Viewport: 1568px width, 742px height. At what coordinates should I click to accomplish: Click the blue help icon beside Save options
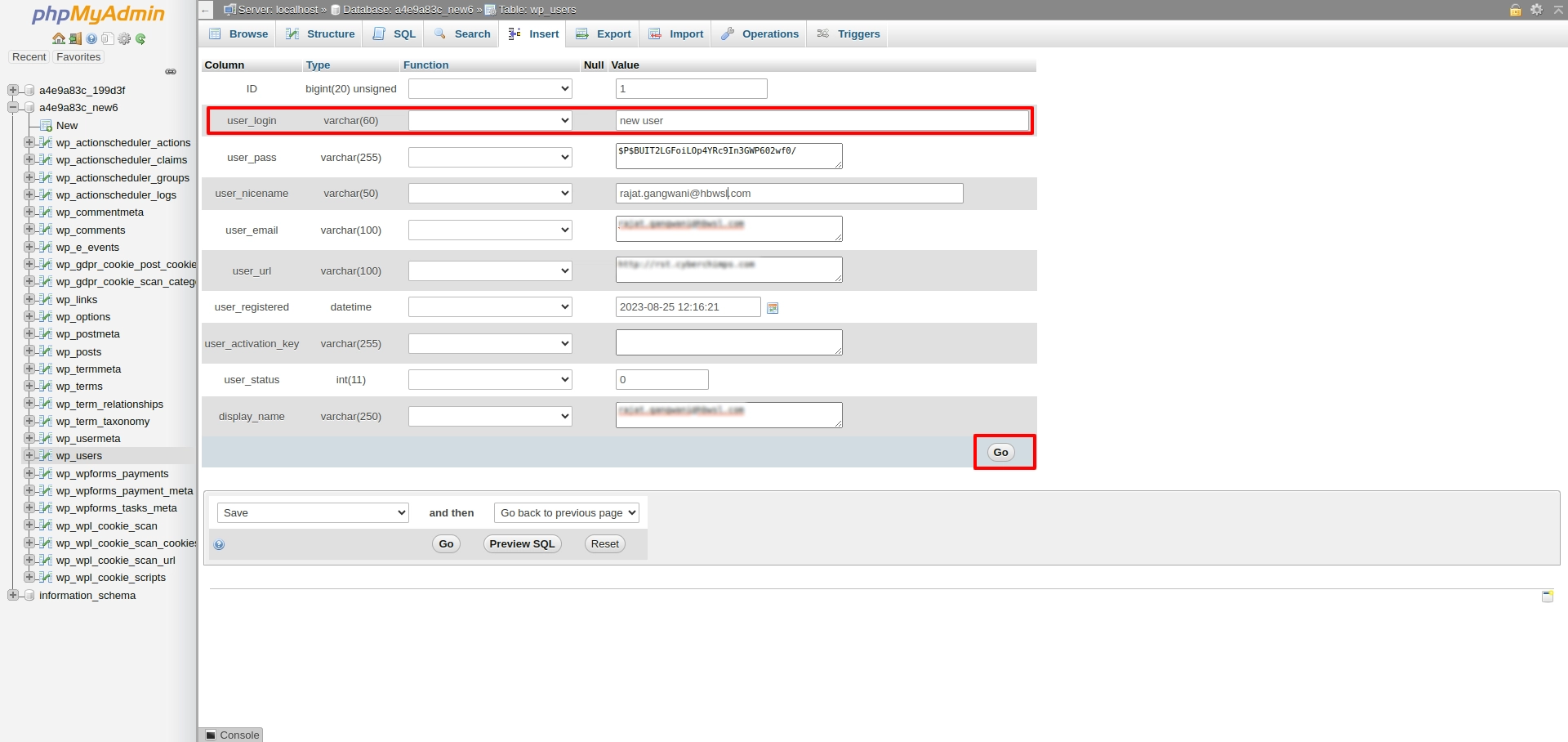219,544
